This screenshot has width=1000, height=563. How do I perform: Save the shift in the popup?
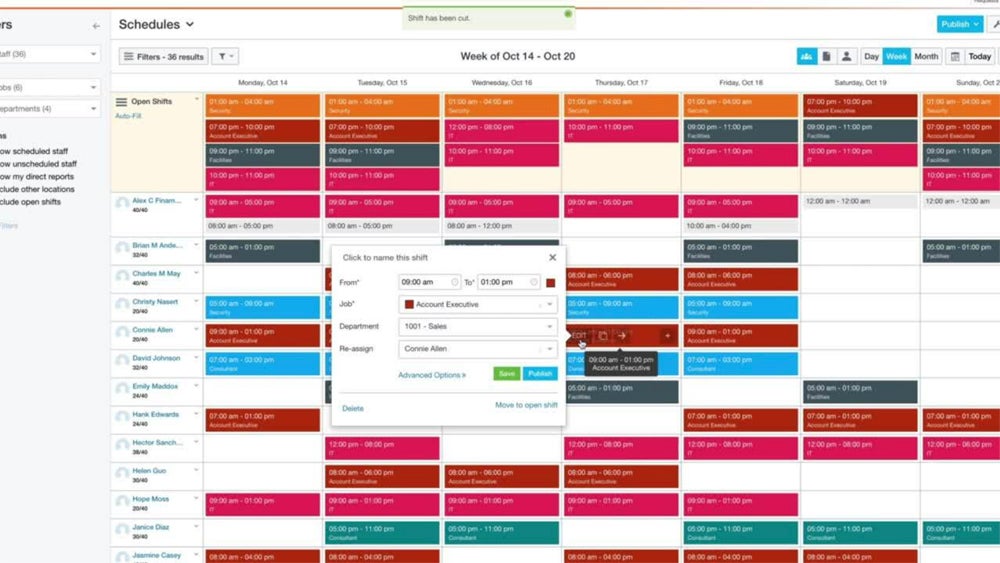pos(506,374)
